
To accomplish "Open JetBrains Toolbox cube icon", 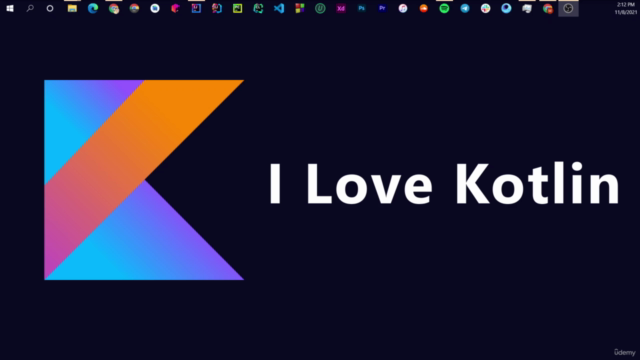I will pyautogui.click(x=176, y=8).
